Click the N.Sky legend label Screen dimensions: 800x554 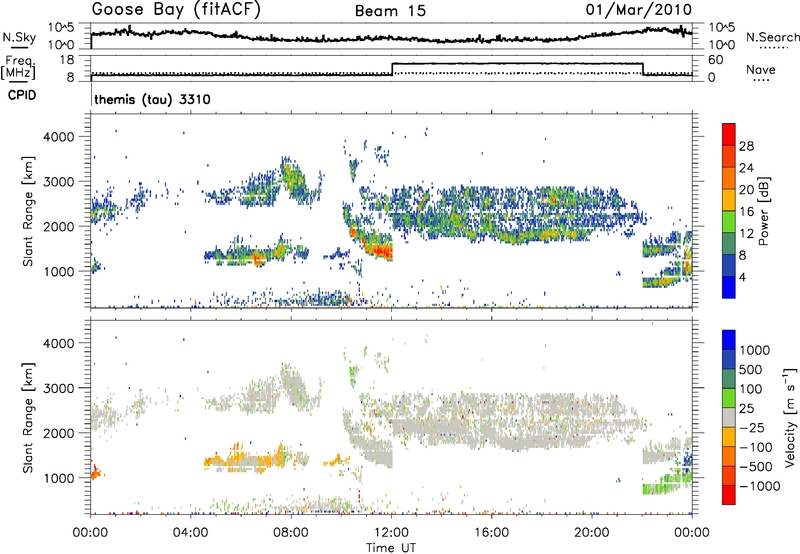tap(19, 37)
